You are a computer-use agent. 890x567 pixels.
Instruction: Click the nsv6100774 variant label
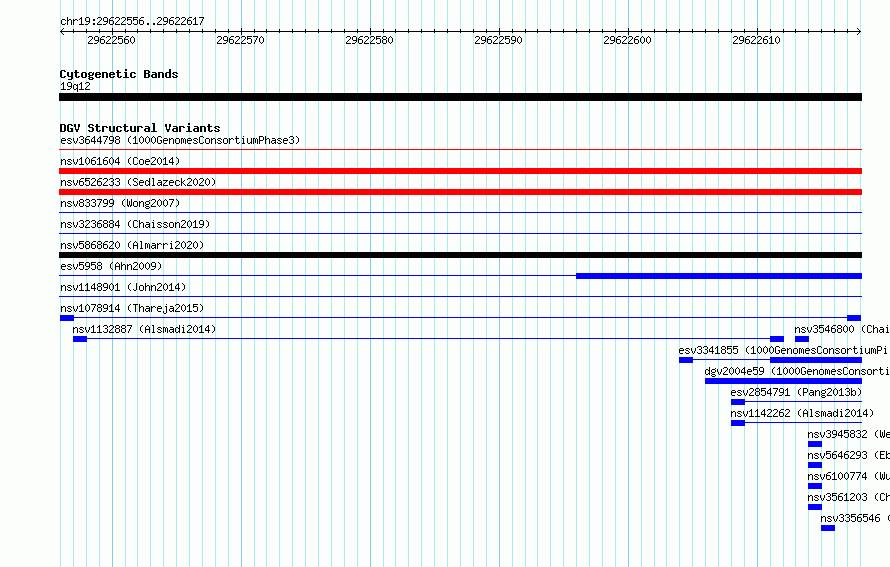[x=849, y=476]
